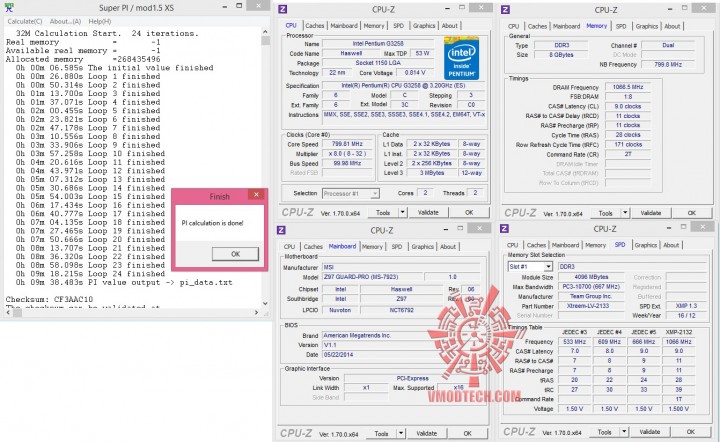The width and height of the screenshot is (720, 442).
Task: Click the Module Size 4096 MBytes field
Action: (x=591, y=277)
